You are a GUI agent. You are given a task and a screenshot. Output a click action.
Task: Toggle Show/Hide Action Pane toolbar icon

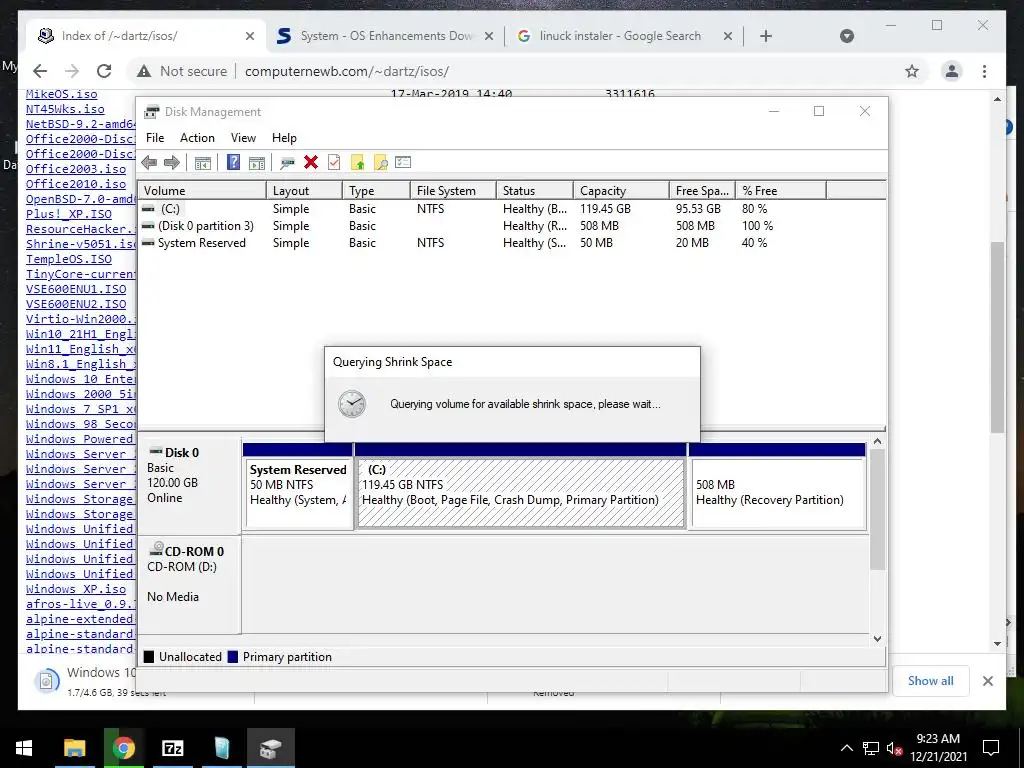(x=257, y=163)
